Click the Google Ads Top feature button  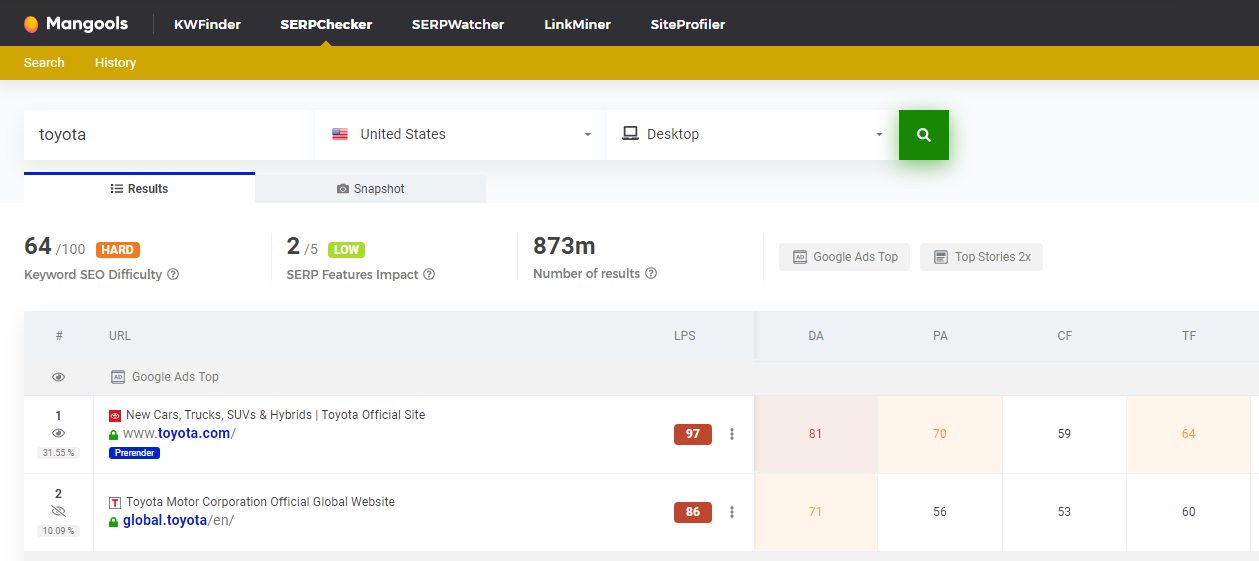click(845, 257)
